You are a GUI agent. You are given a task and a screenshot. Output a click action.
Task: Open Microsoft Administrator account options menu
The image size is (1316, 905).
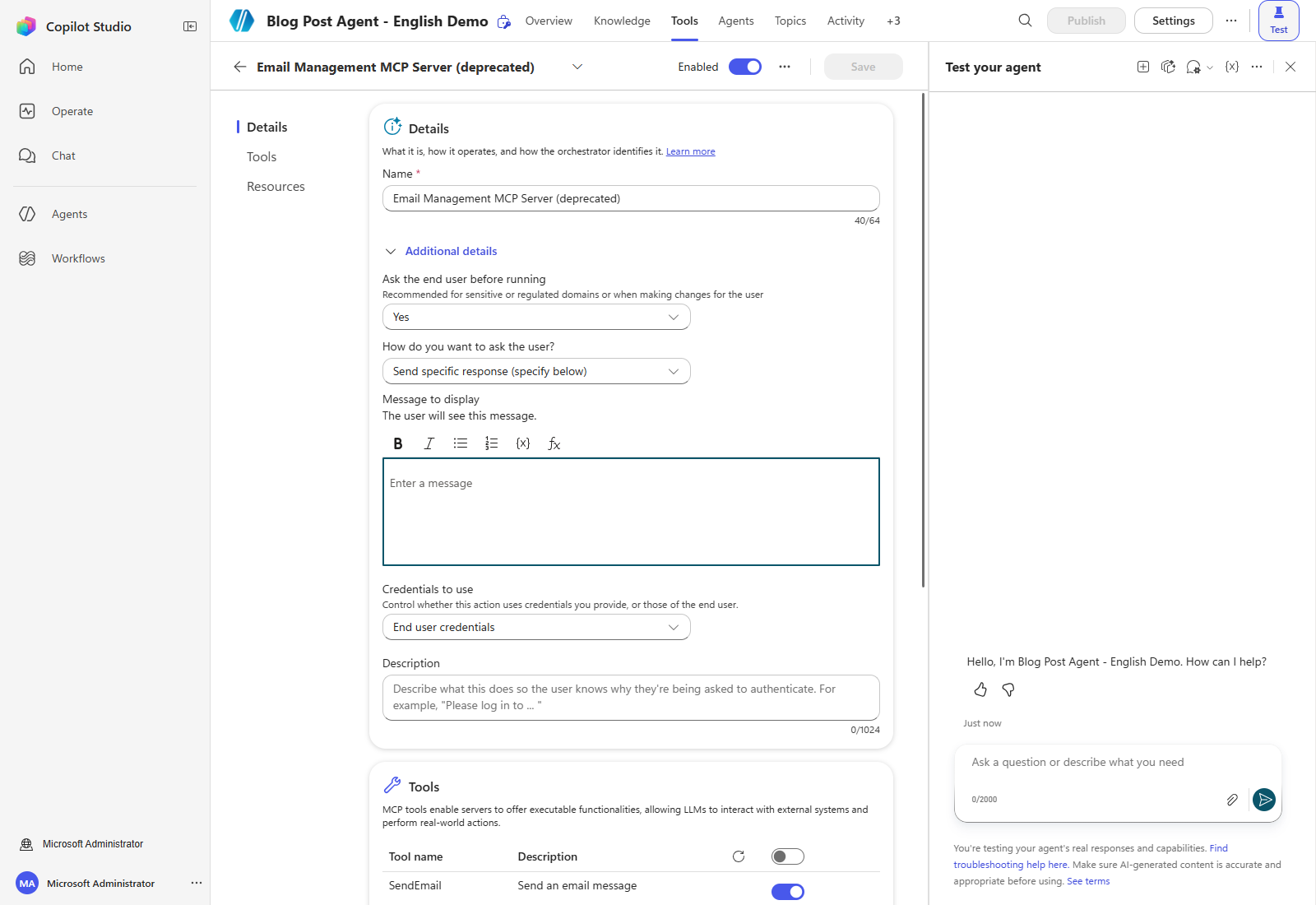[x=197, y=883]
